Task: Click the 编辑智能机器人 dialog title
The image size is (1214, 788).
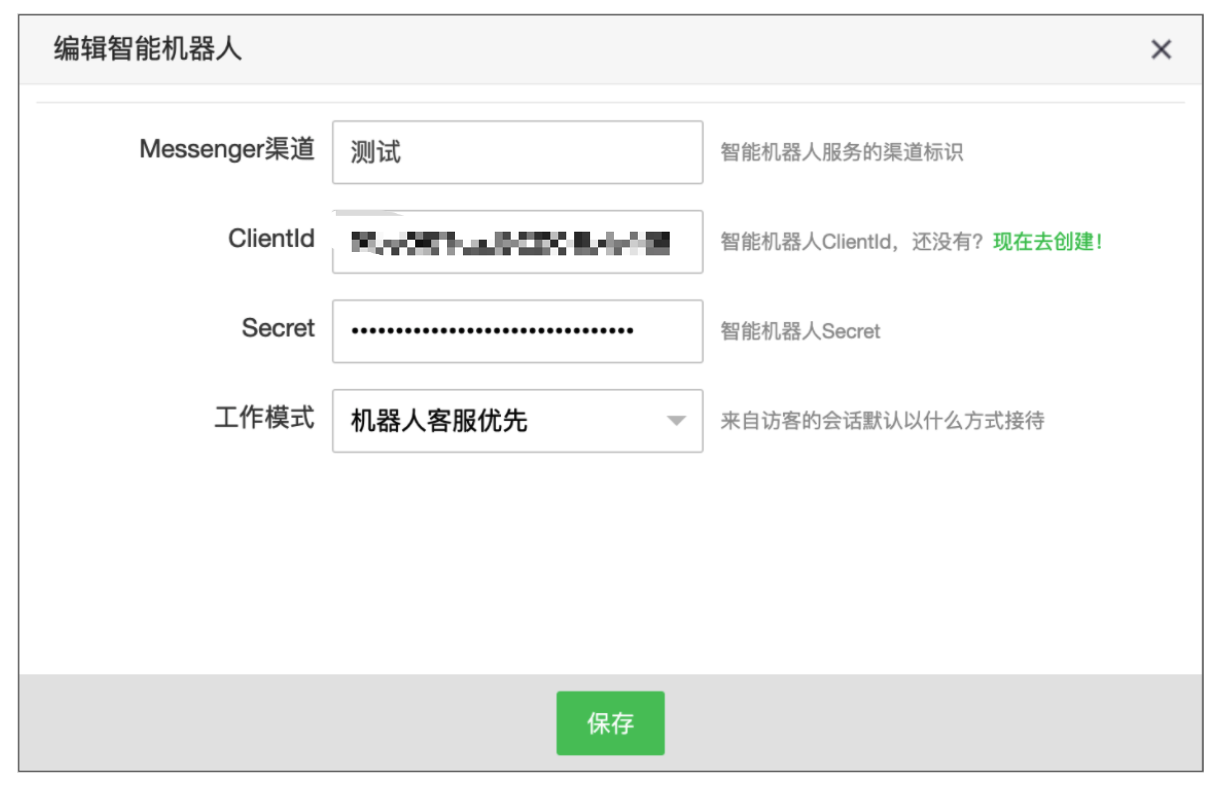Action: point(148,49)
